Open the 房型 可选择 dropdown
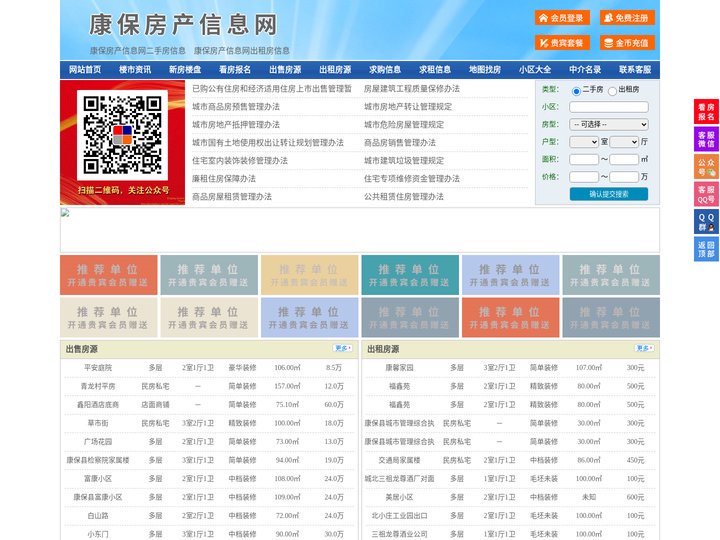 pos(609,124)
